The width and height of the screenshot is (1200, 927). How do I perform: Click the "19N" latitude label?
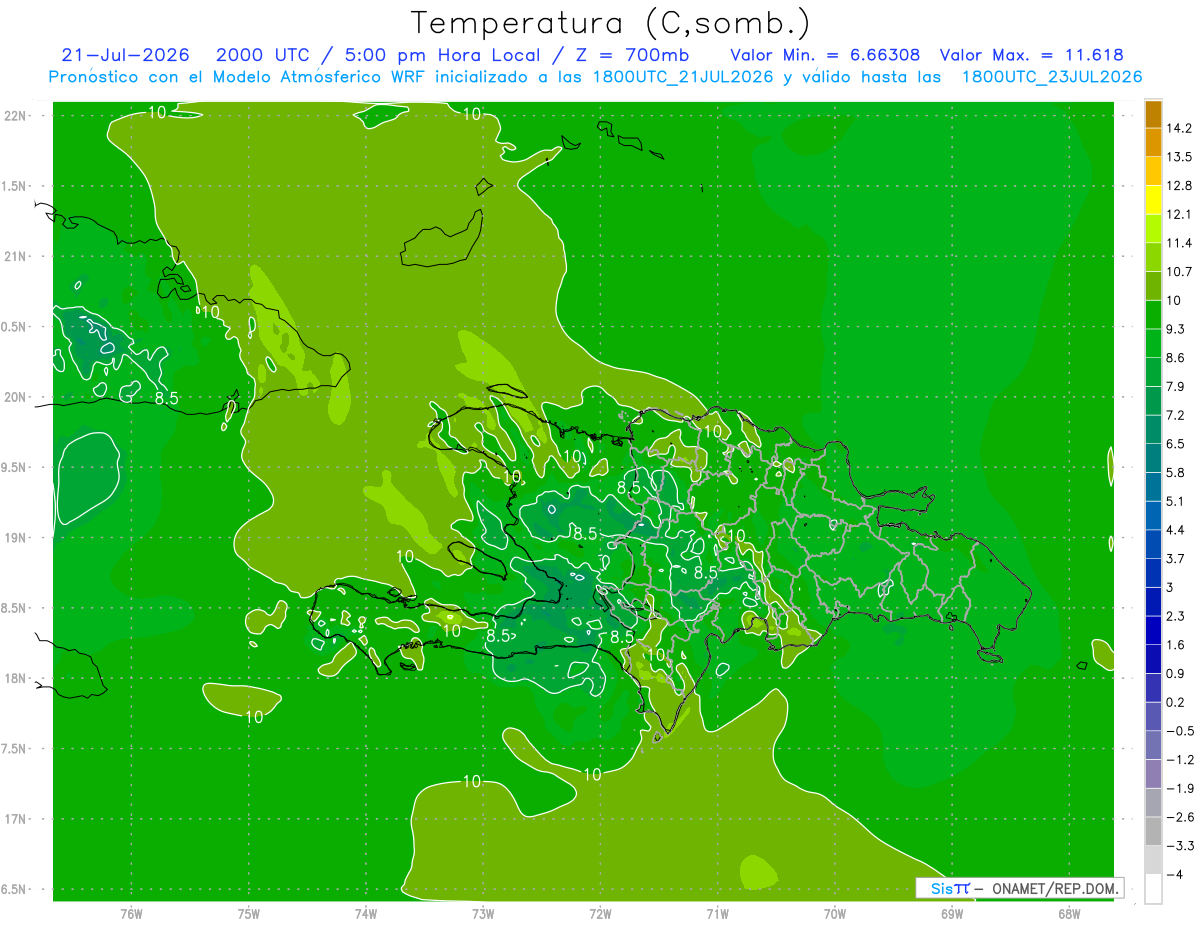tap(16, 538)
